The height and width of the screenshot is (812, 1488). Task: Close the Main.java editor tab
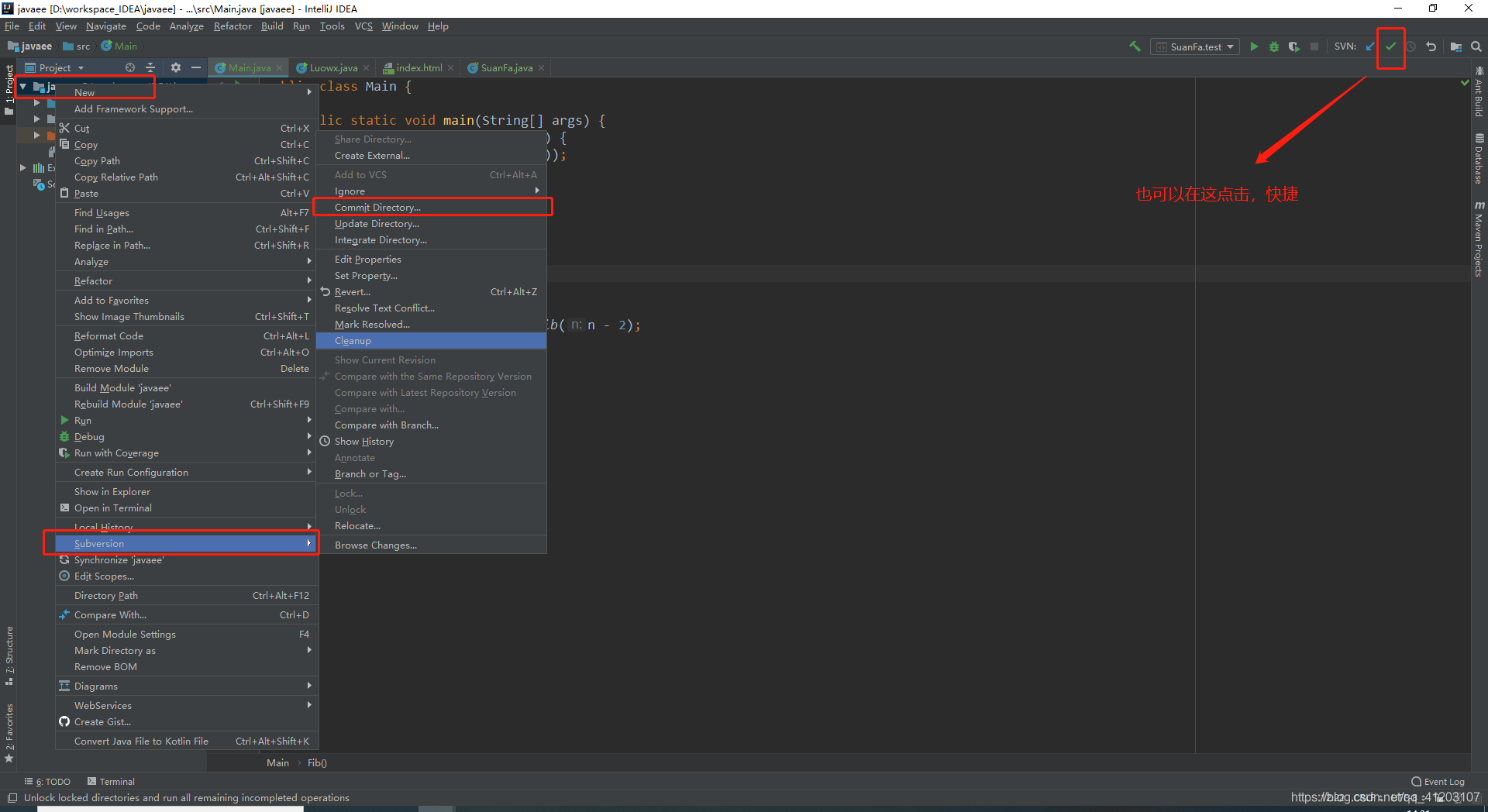pos(280,68)
